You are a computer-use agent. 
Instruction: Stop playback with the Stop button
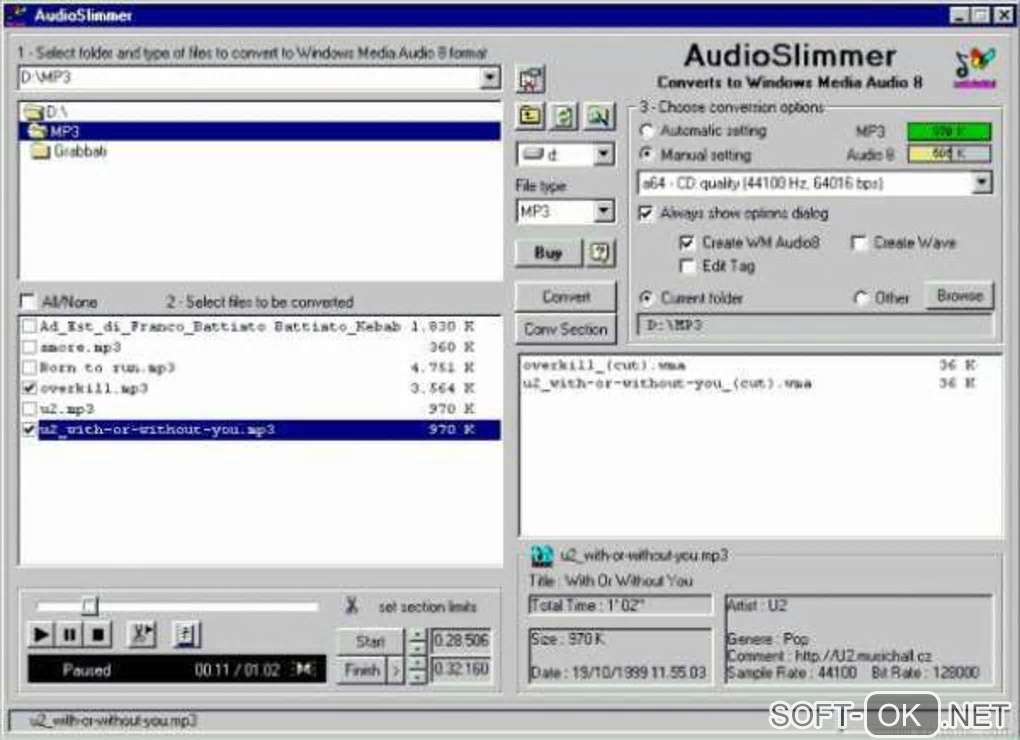pyautogui.click(x=98, y=634)
